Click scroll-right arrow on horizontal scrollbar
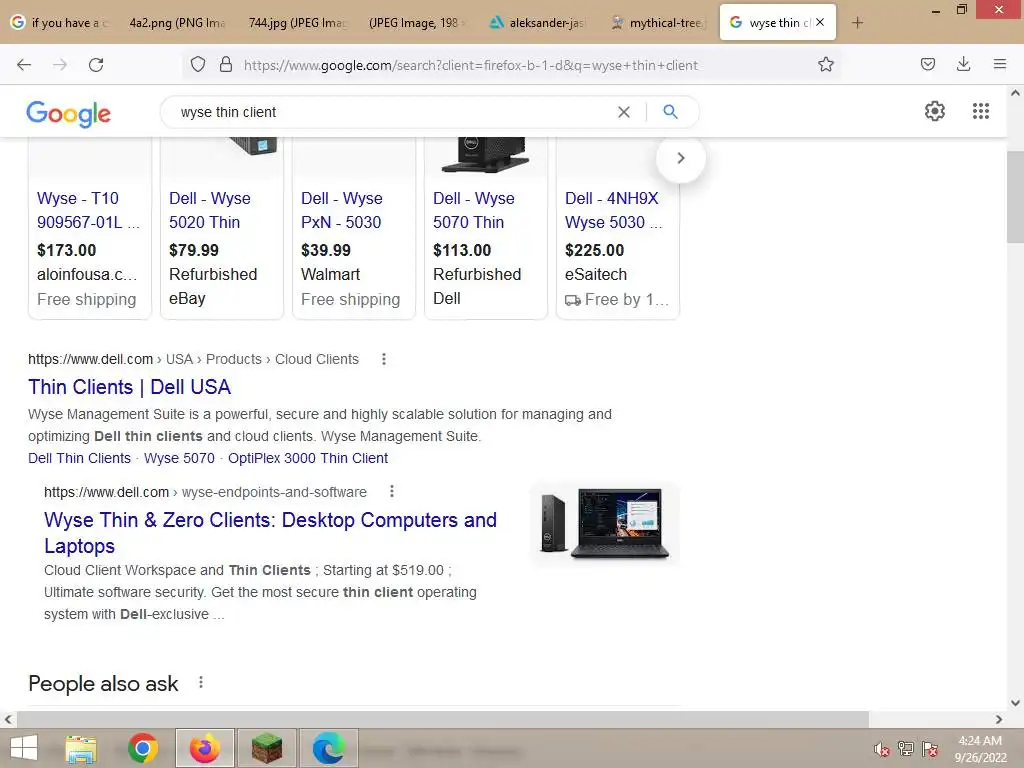Screen dimensions: 1024x768 pyautogui.click(x=999, y=720)
